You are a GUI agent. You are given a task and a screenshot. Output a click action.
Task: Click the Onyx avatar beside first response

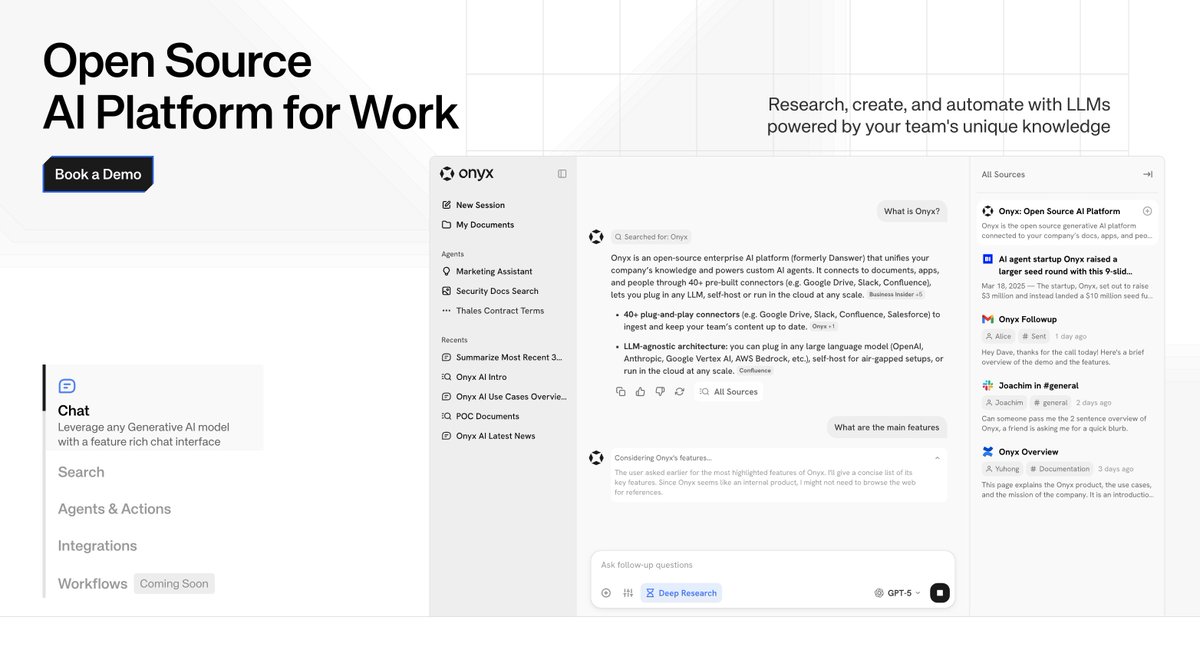(596, 237)
